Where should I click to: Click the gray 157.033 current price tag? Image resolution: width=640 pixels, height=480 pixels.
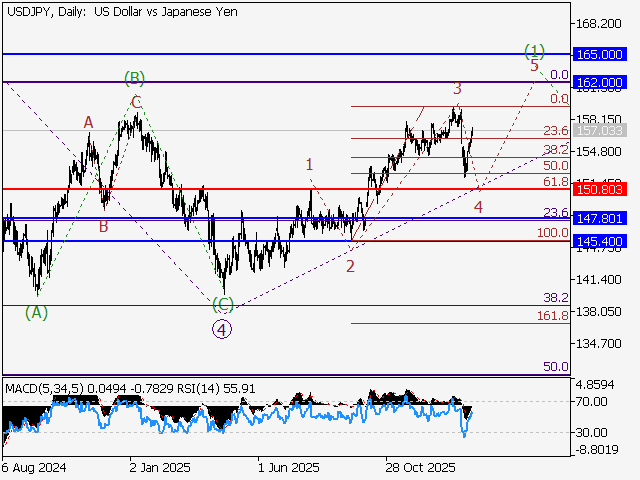pyautogui.click(x=600, y=130)
